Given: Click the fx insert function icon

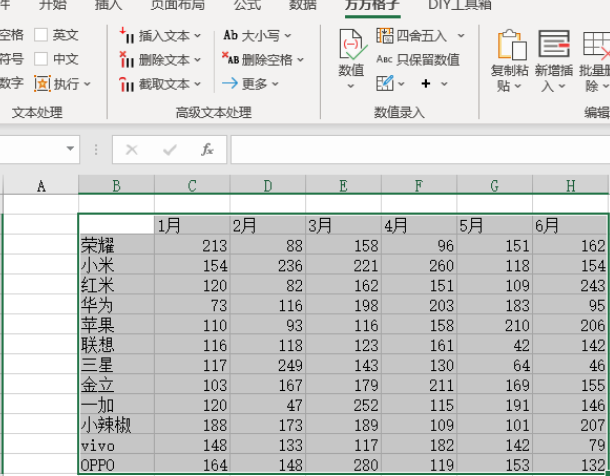Looking at the screenshot, I should (207, 150).
